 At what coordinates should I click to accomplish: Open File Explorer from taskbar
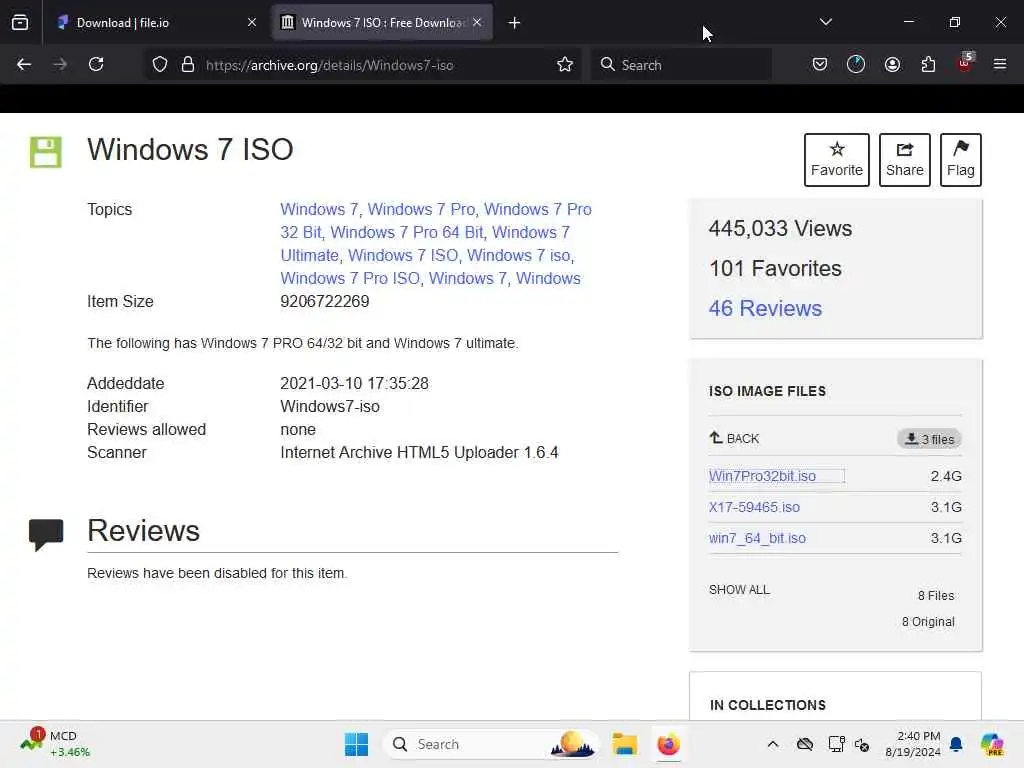point(624,744)
